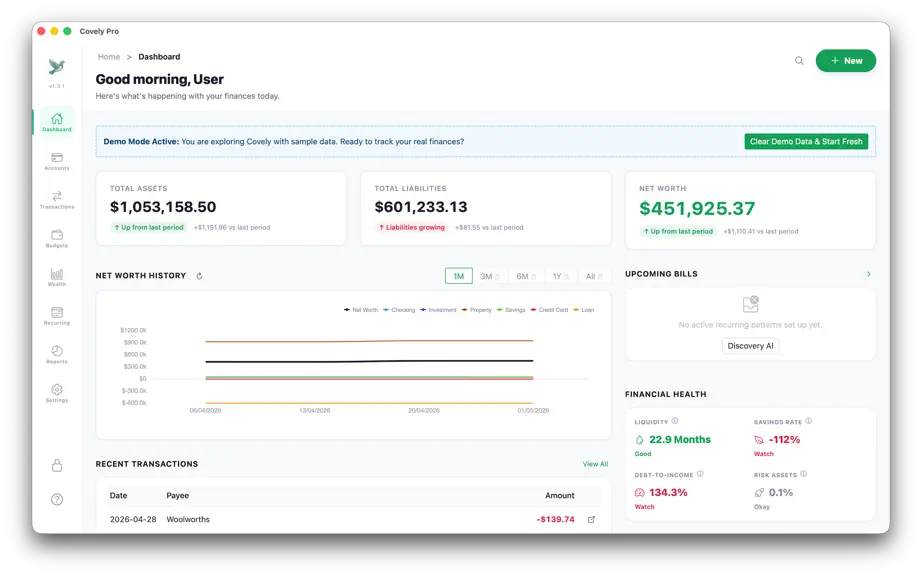Click the black net worth chart line
The width and height of the screenshot is (922, 576).
coord(369,361)
